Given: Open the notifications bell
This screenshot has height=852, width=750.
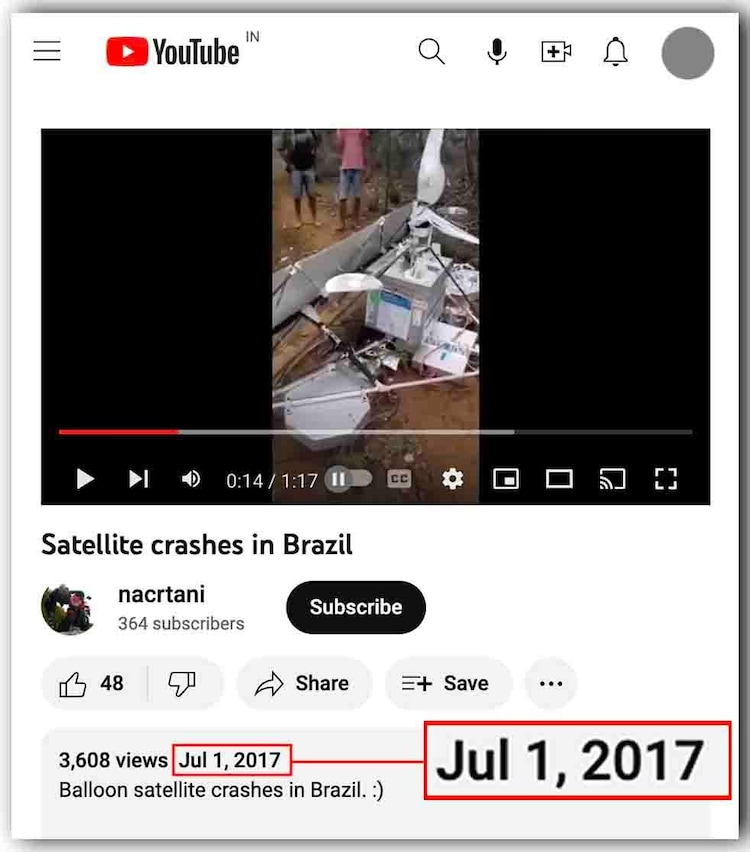Looking at the screenshot, I should point(615,52).
